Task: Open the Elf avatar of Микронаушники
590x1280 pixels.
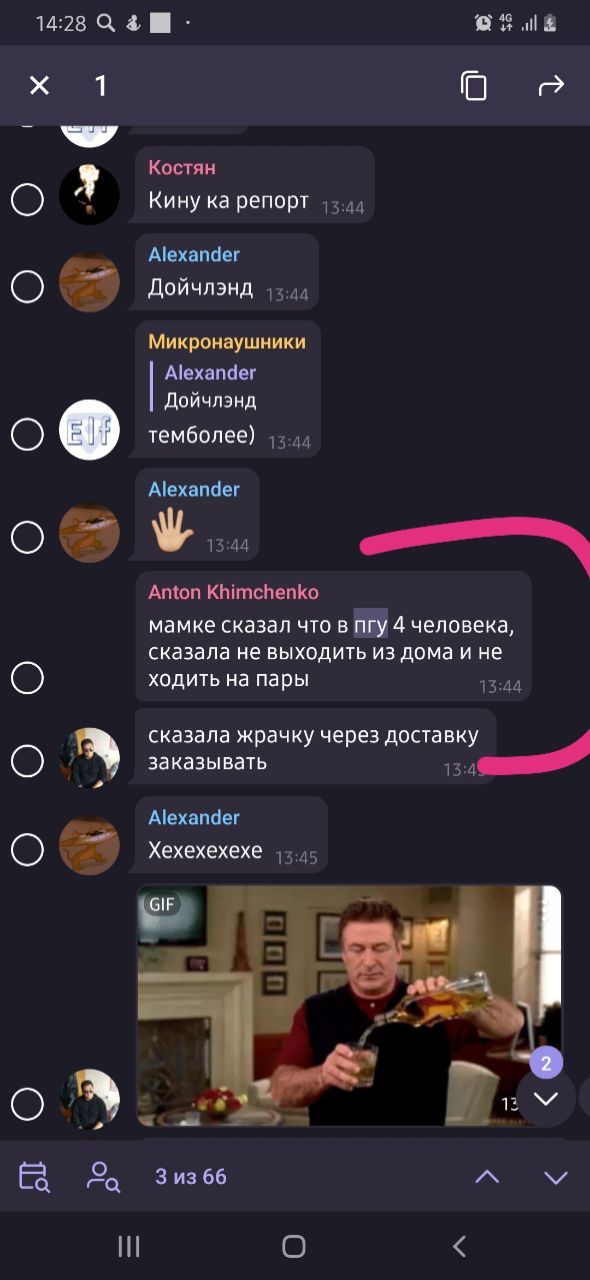Action: coord(89,430)
